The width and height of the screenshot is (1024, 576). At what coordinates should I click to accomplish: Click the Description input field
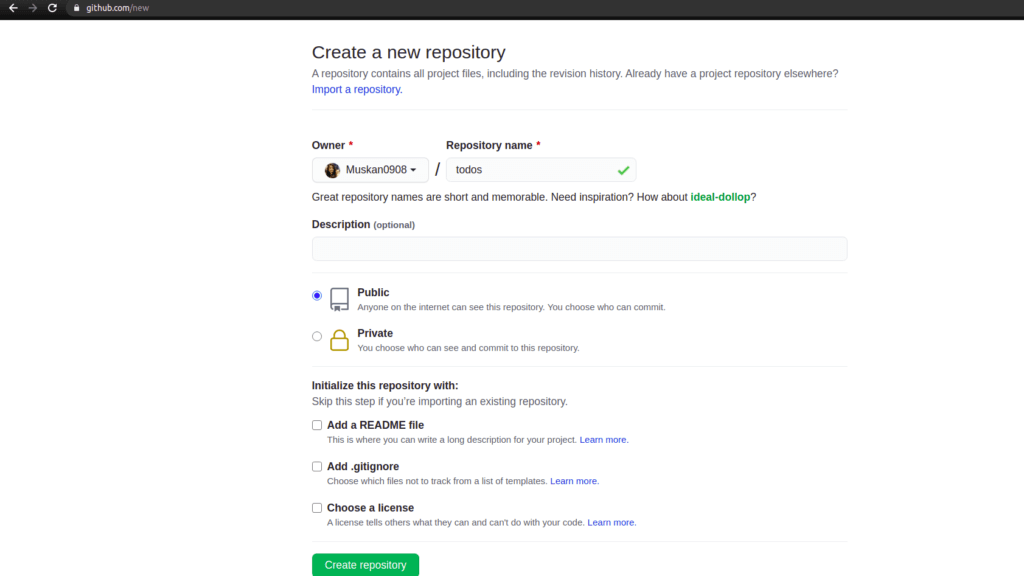579,248
